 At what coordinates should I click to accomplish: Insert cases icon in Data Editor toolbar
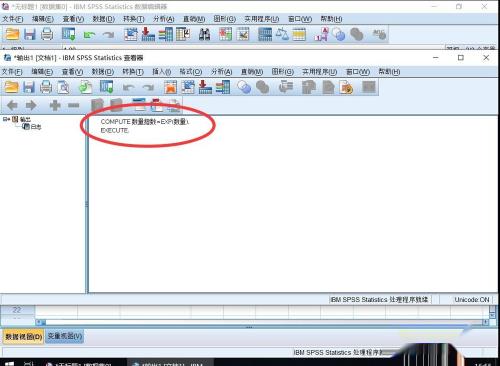point(225,34)
